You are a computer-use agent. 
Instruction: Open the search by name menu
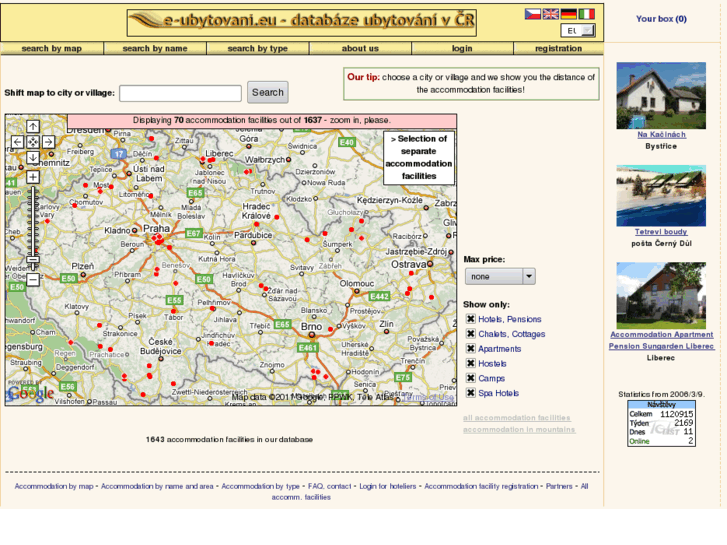[x=155, y=48]
